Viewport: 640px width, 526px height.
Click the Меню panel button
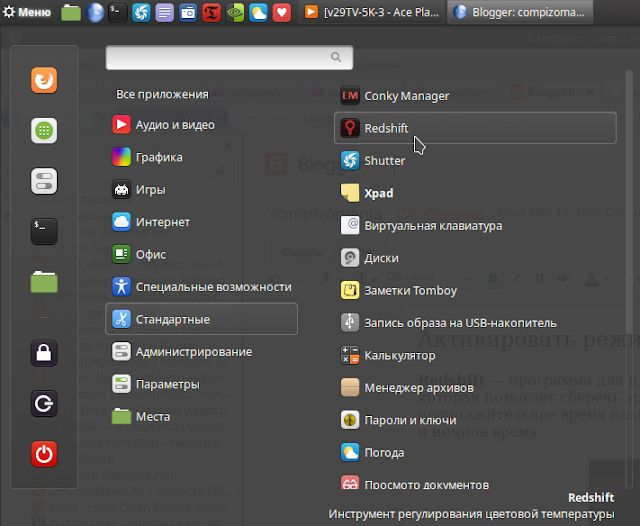[x=27, y=12]
